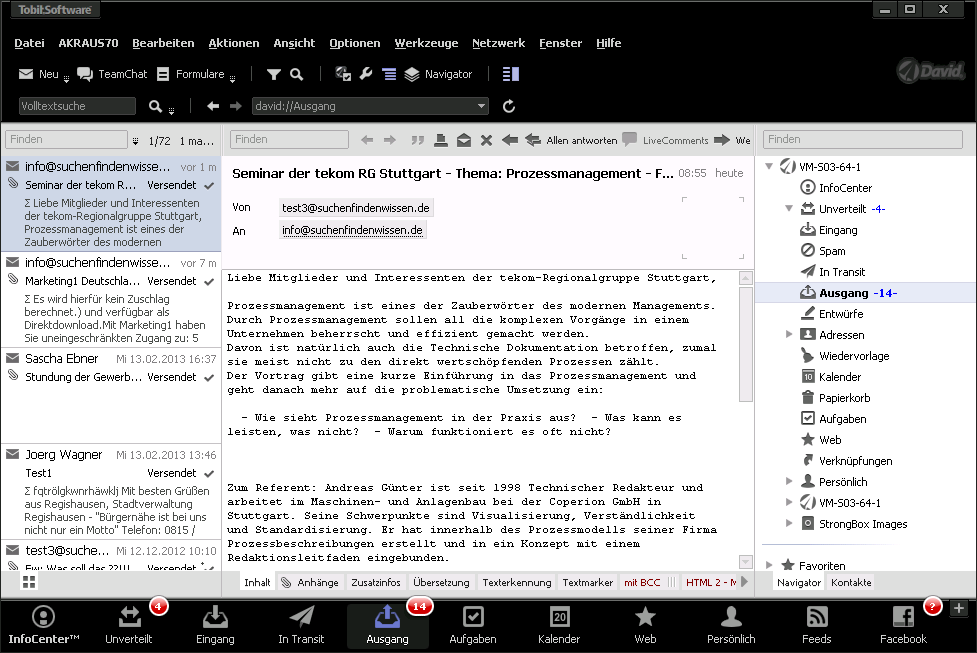Open Kalender in the bottom dock

pos(559,624)
